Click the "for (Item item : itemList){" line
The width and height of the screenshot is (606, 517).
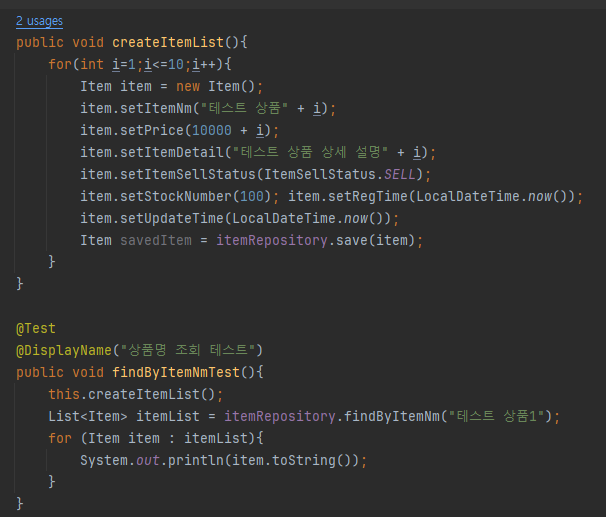pos(156,439)
